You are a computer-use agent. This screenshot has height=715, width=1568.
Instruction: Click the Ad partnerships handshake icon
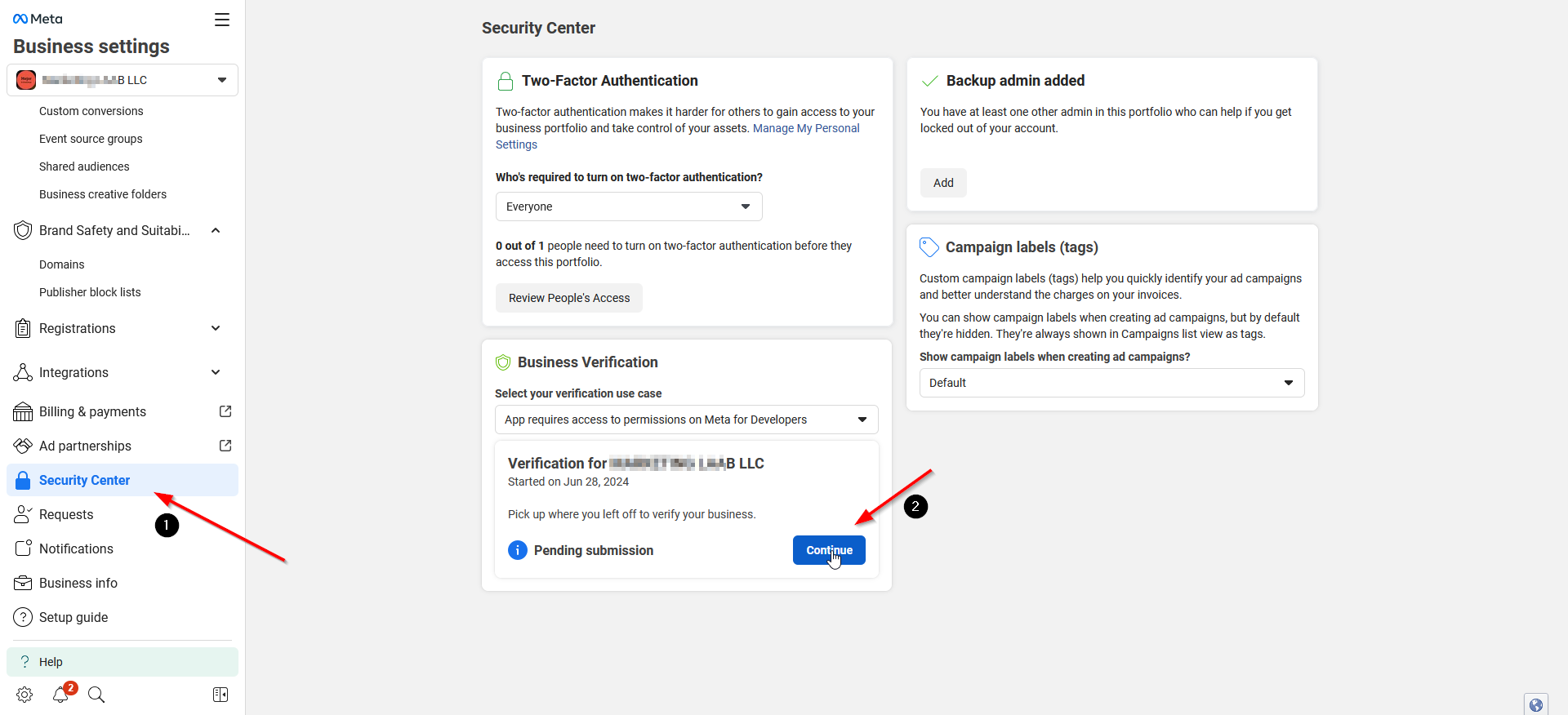(x=23, y=446)
